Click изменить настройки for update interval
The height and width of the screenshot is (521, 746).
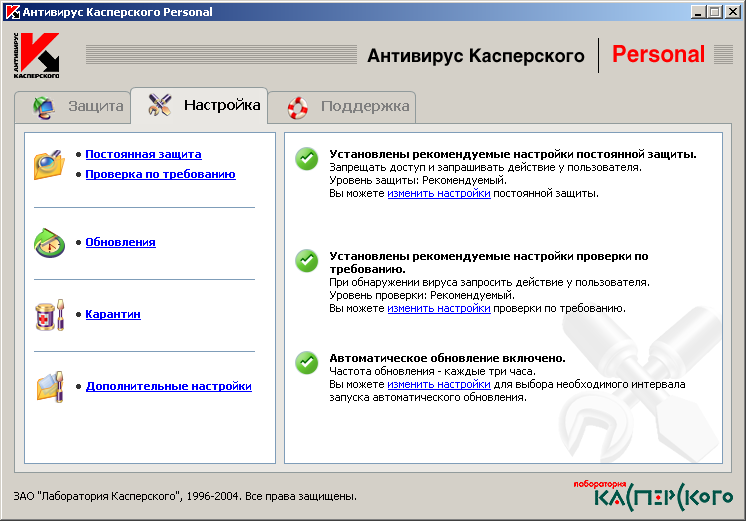coord(439,384)
